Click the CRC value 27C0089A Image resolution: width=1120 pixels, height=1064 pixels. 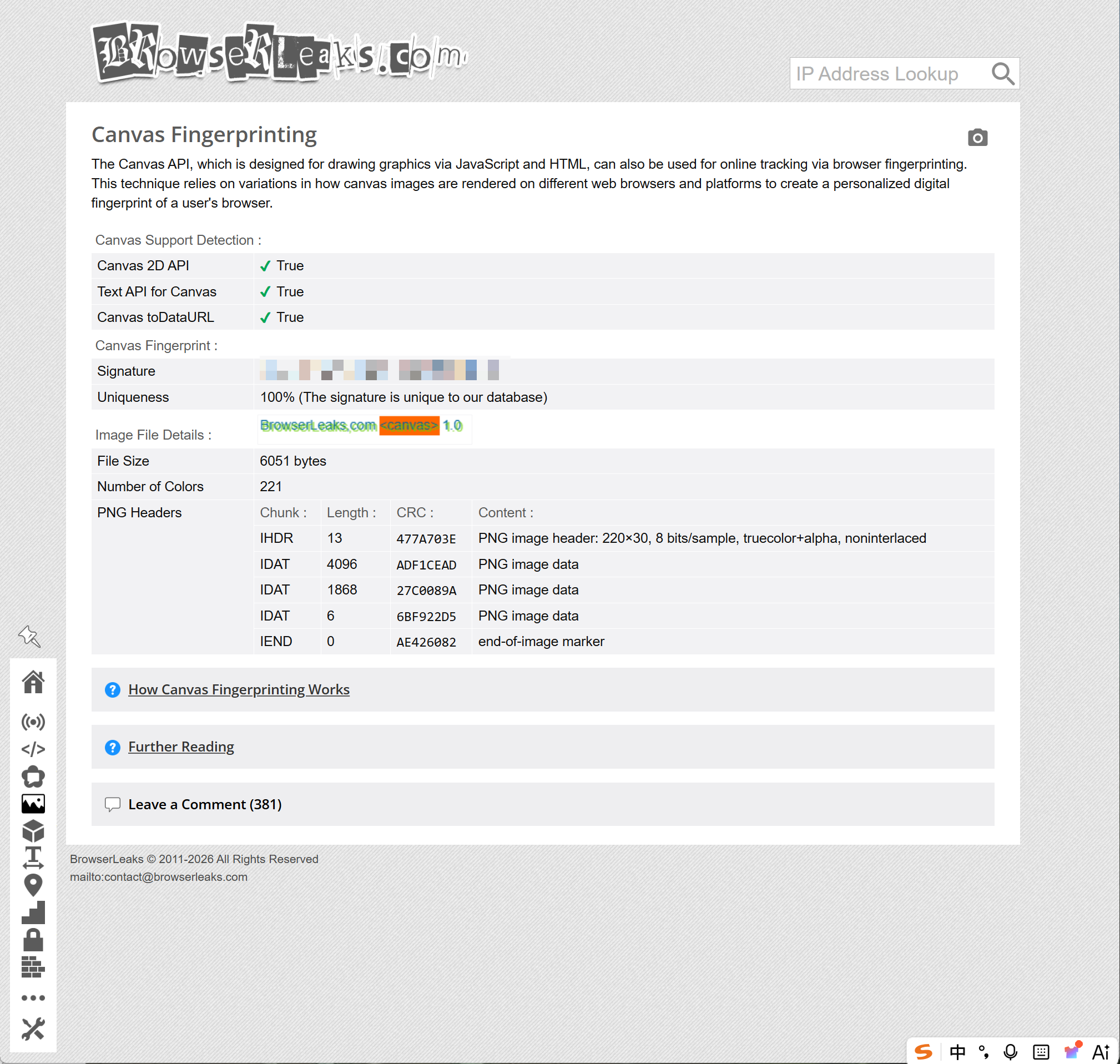[x=426, y=591]
